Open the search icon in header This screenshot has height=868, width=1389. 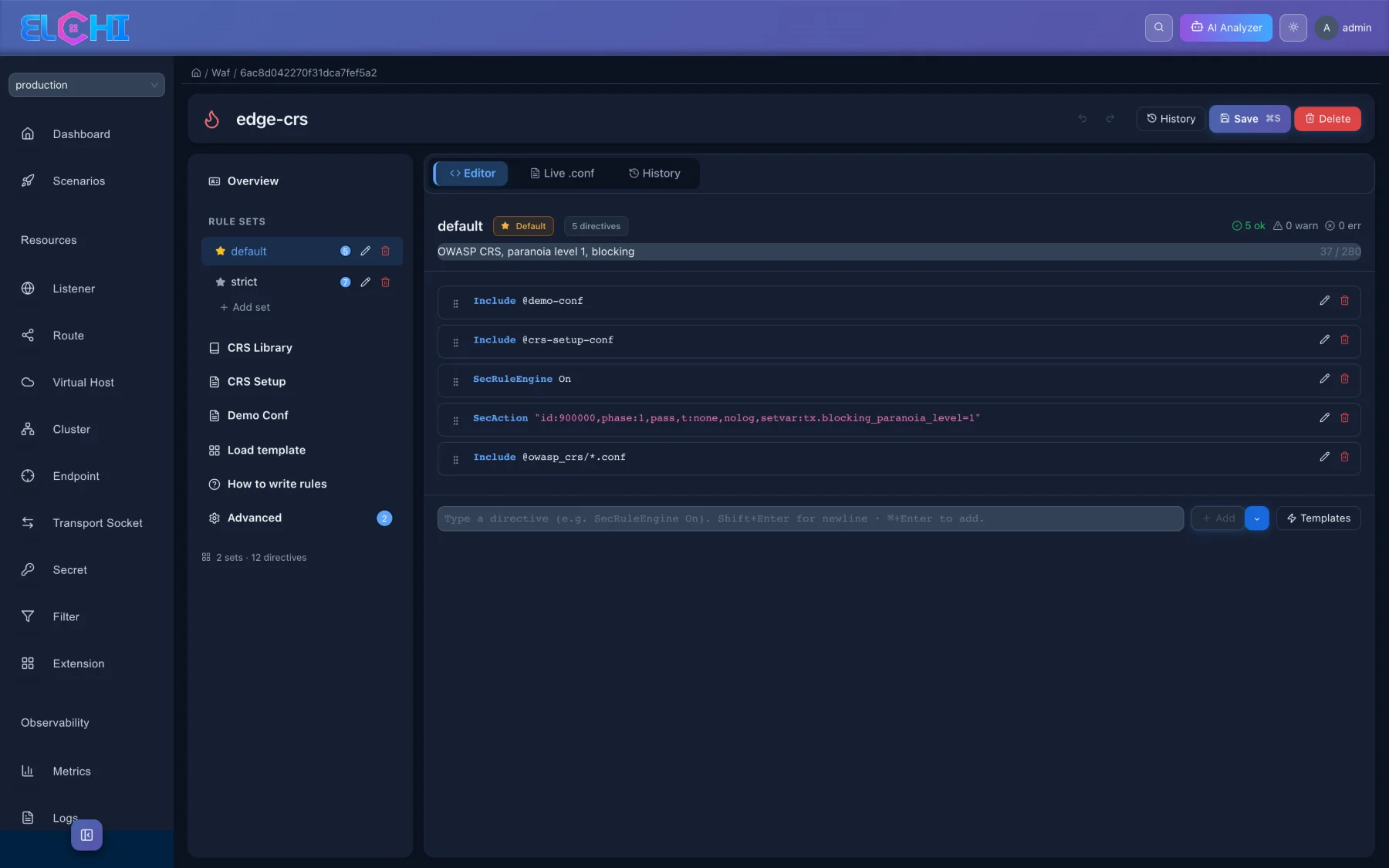(x=1158, y=28)
